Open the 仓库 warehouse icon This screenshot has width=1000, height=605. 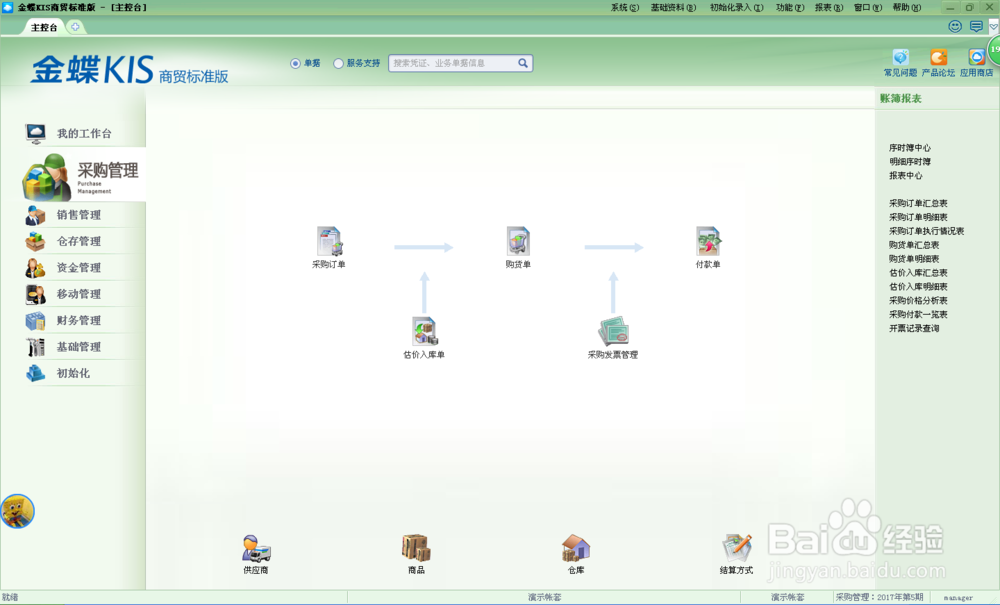(576, 548)
